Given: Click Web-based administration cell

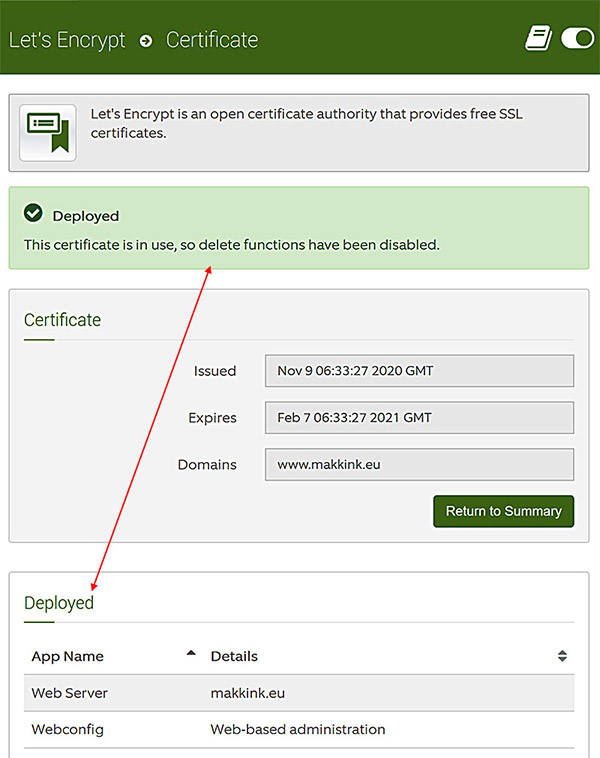Looking at the screenshot, I should 298,729.
